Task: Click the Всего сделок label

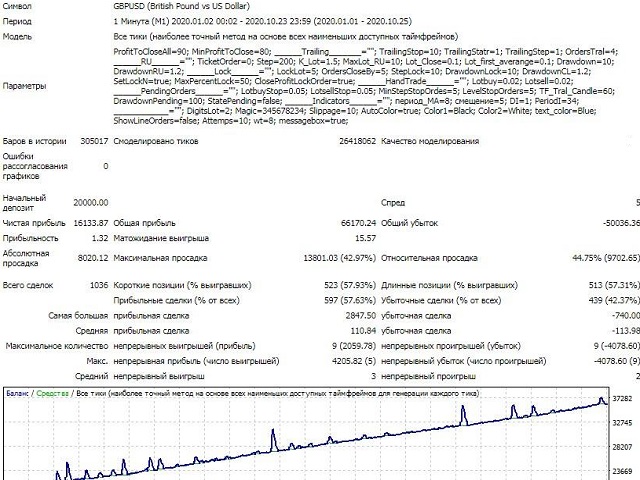Action: click(28, 286)
